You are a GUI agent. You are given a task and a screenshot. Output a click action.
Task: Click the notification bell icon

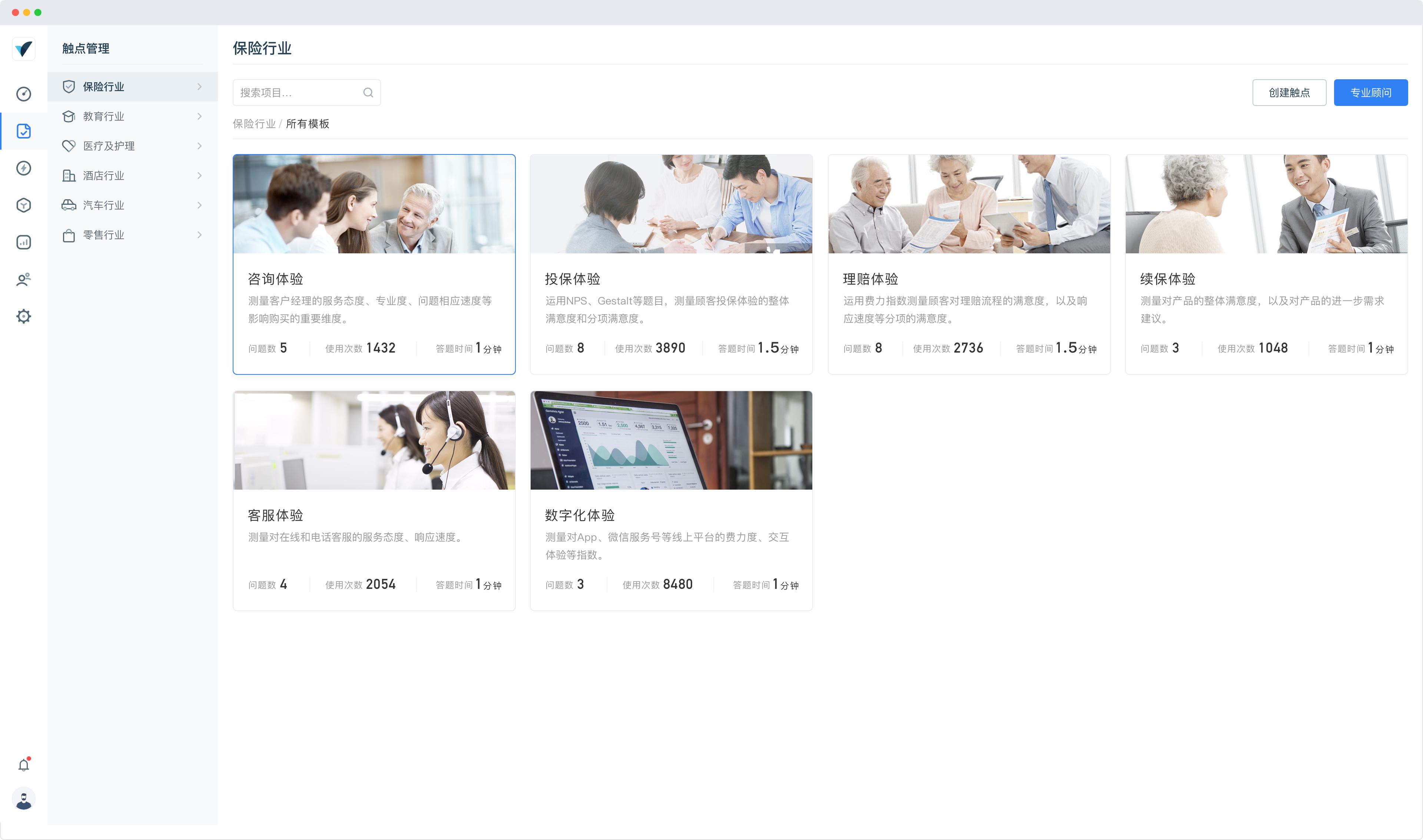pyautogui.click(x=23, y=765)
